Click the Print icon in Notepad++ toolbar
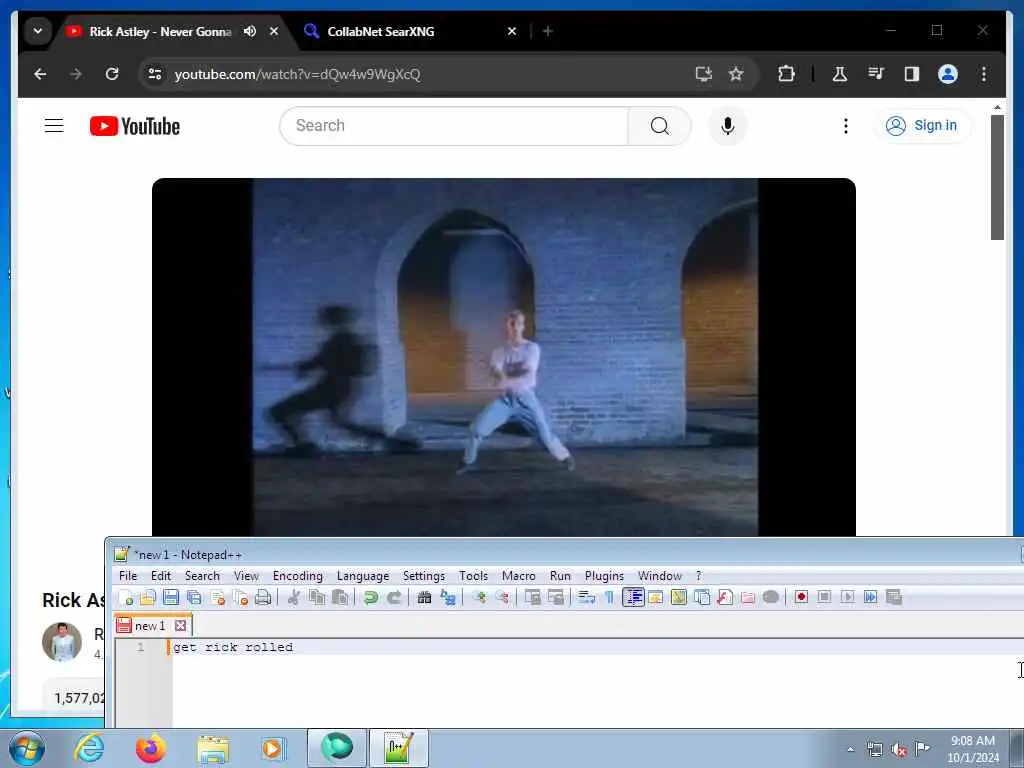Viewport: 1024px width, 768px height. [263, 597]
